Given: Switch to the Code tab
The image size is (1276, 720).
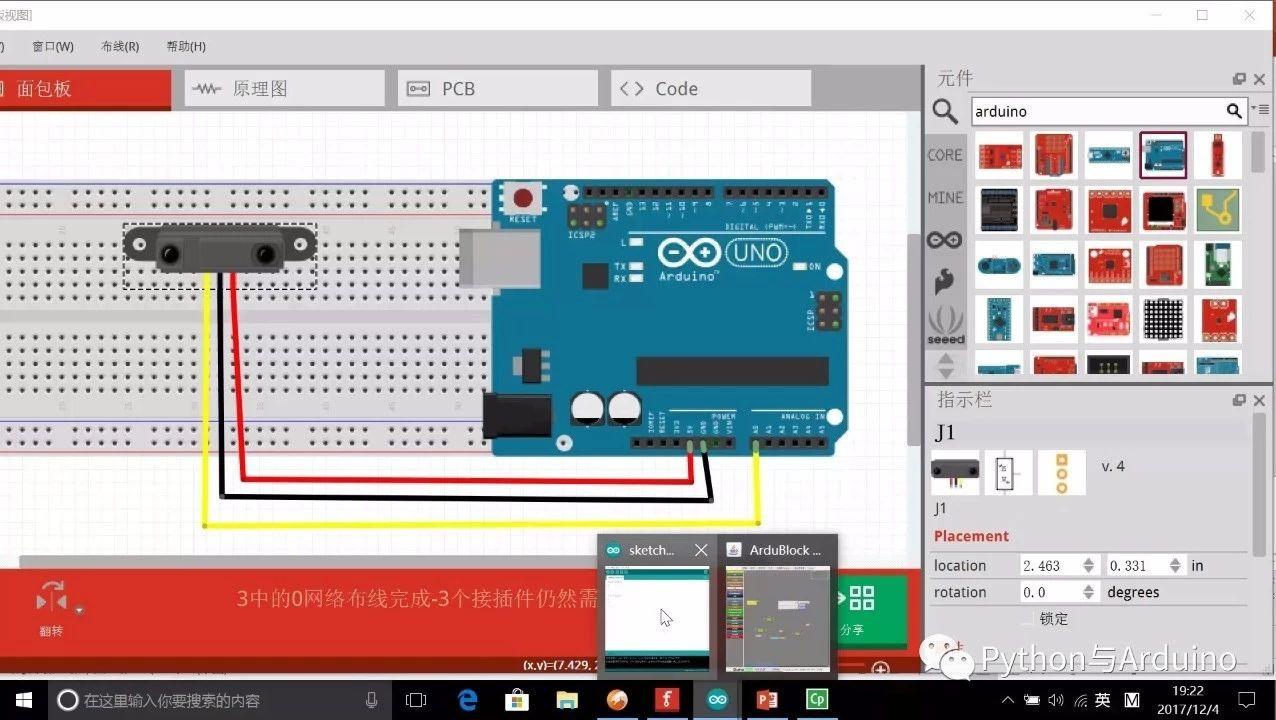Looking at the screenshot, I should (x=710, y=89).
